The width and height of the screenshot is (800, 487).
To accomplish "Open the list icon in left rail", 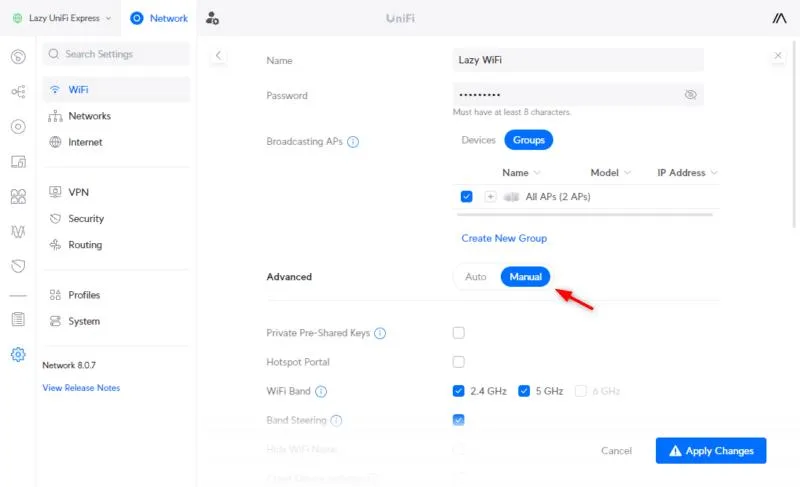I will [x=18, y=319].
